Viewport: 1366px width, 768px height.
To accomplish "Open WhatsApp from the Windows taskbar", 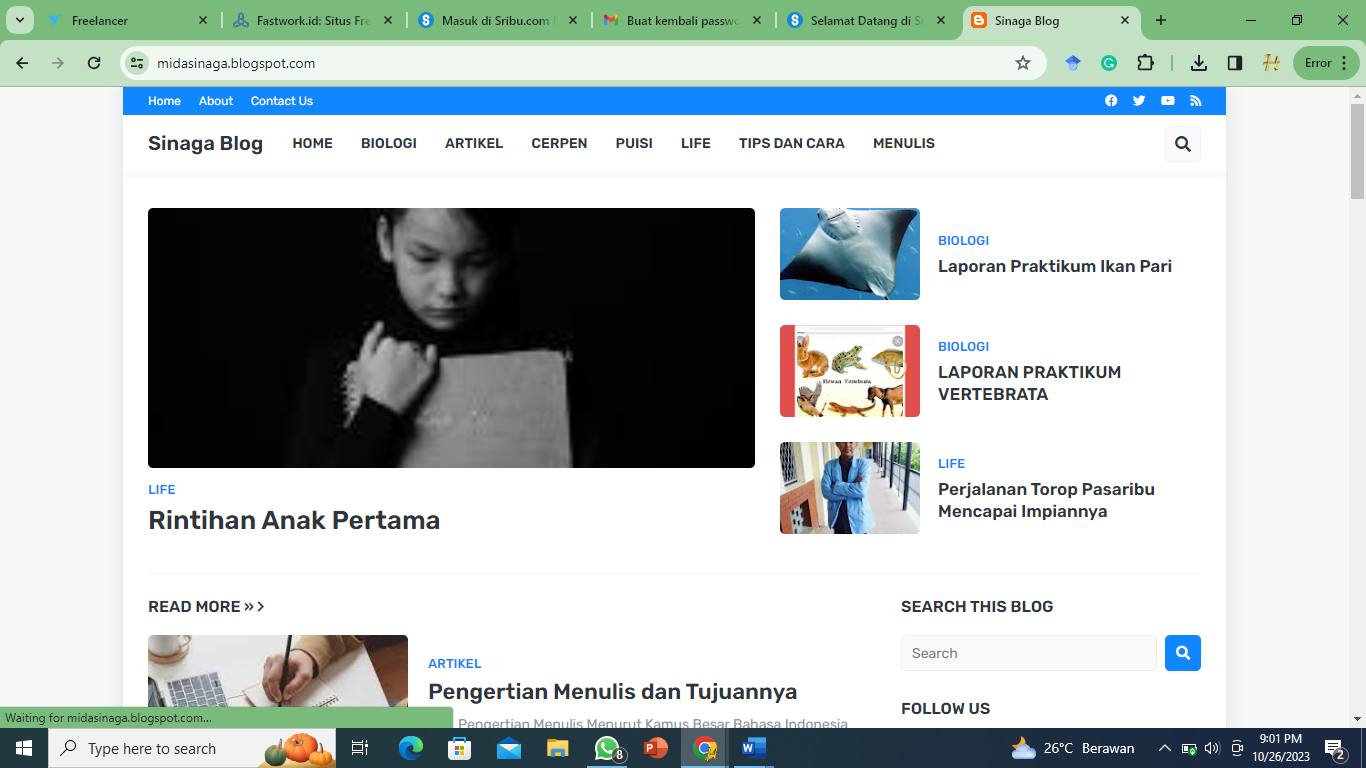I will point(607,748).
